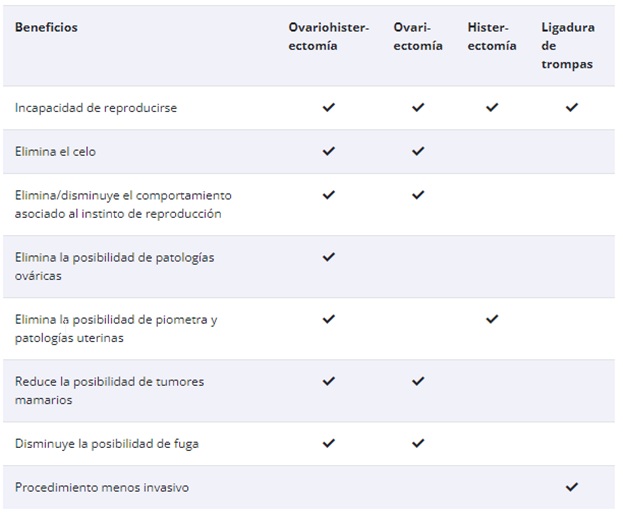Click the Reduce la posibilidad de tumores mamarios text
This screenshot has height=513, width=623.
(109, 391)
